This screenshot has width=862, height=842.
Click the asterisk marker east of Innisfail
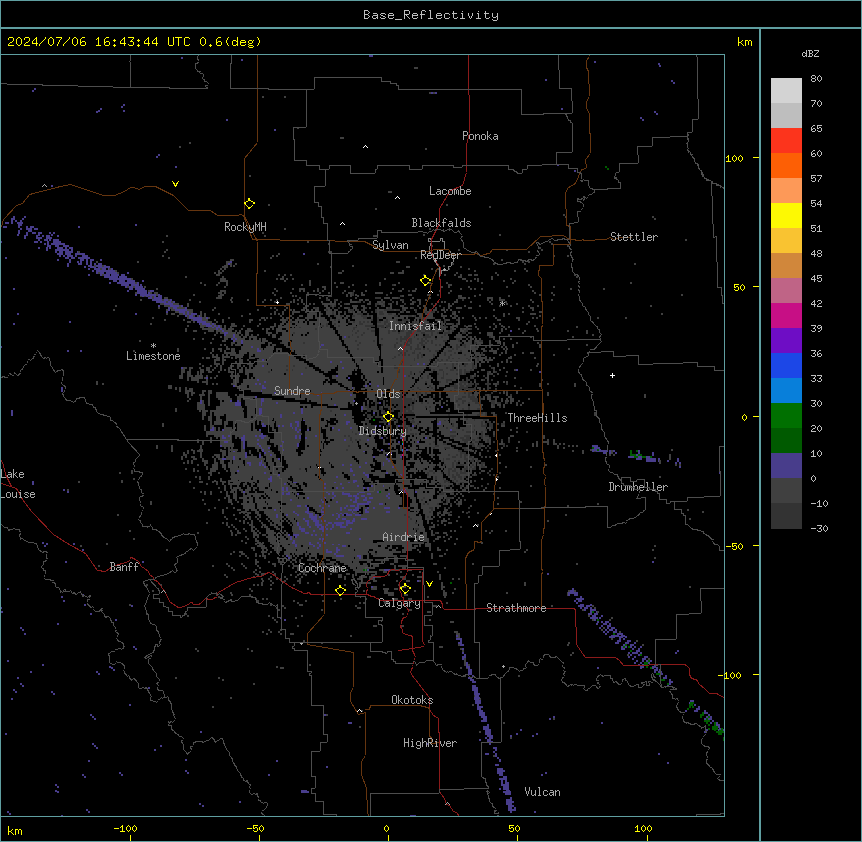pos(502,303)
